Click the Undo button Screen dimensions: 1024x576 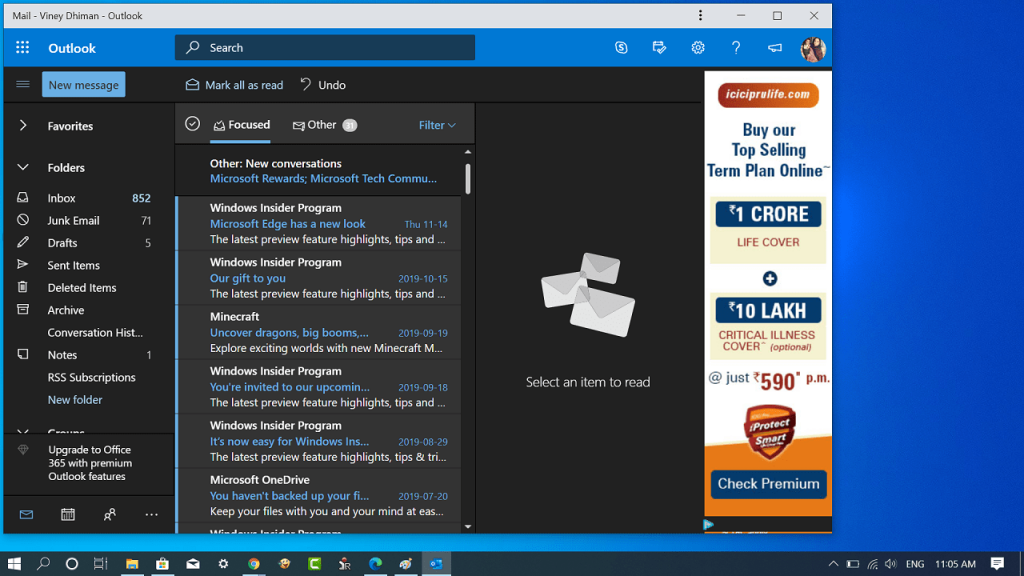pos(323,85)
